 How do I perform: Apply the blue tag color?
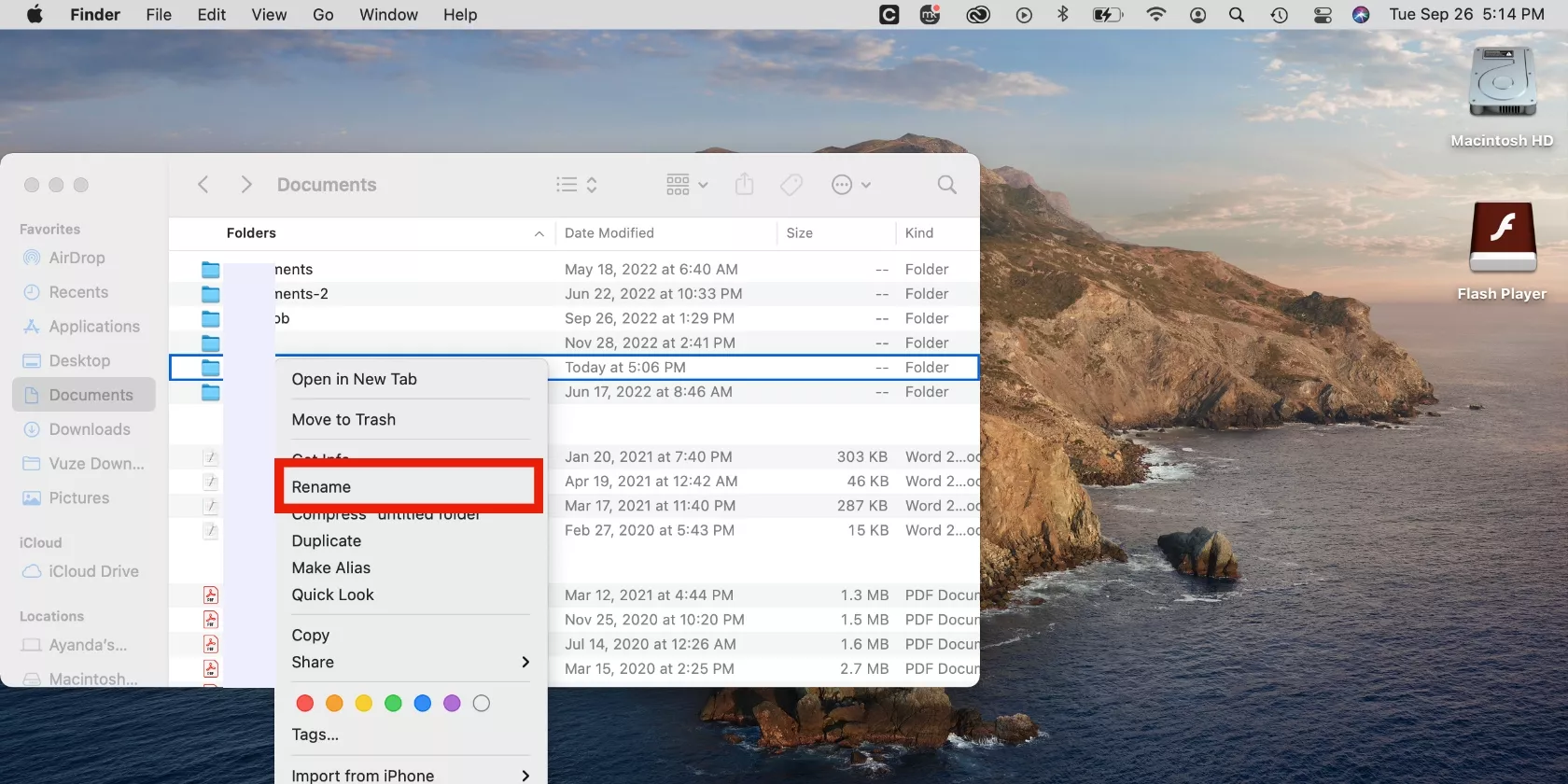click(x=423, y=704)
